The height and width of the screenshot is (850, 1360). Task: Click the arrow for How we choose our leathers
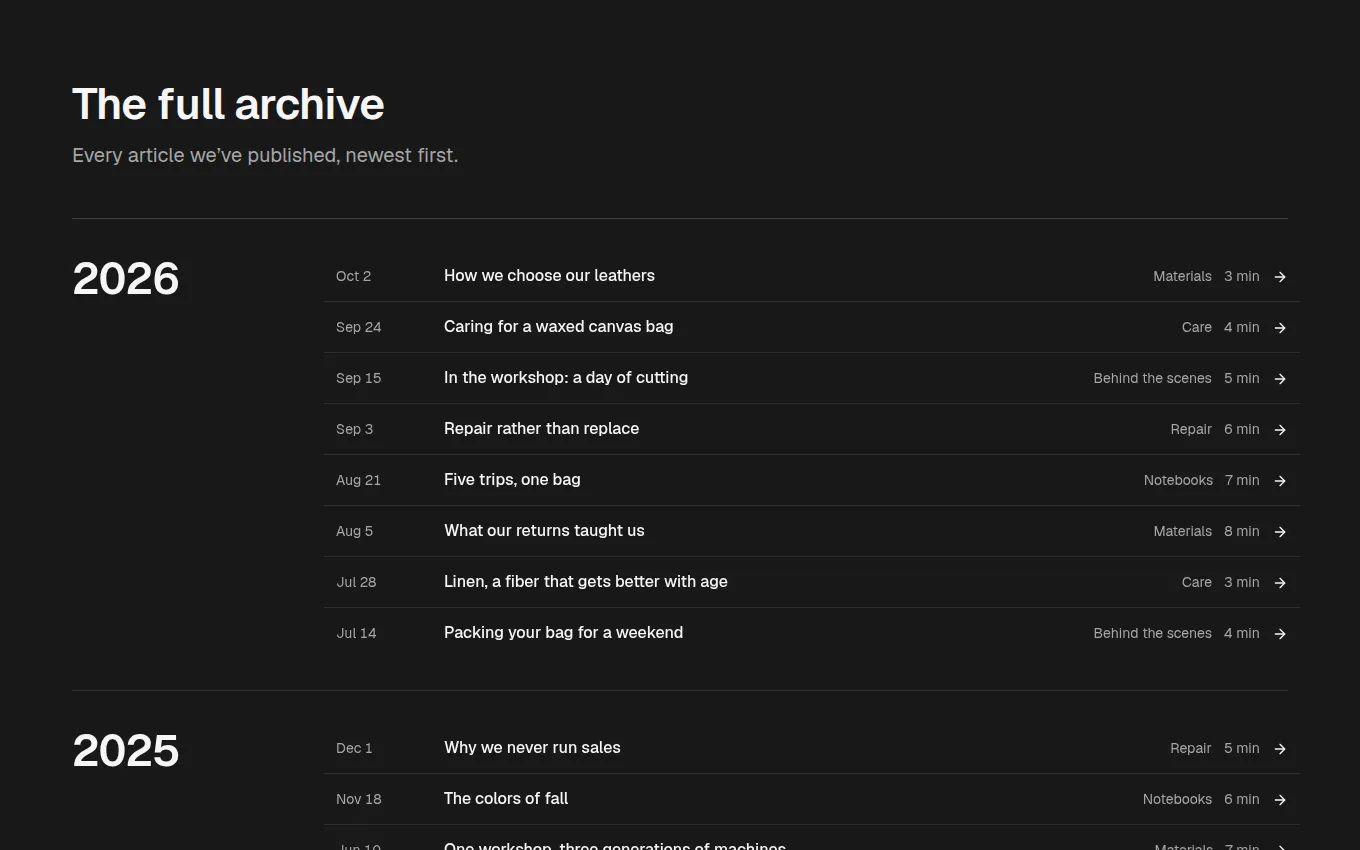(x=1280, y=277)
